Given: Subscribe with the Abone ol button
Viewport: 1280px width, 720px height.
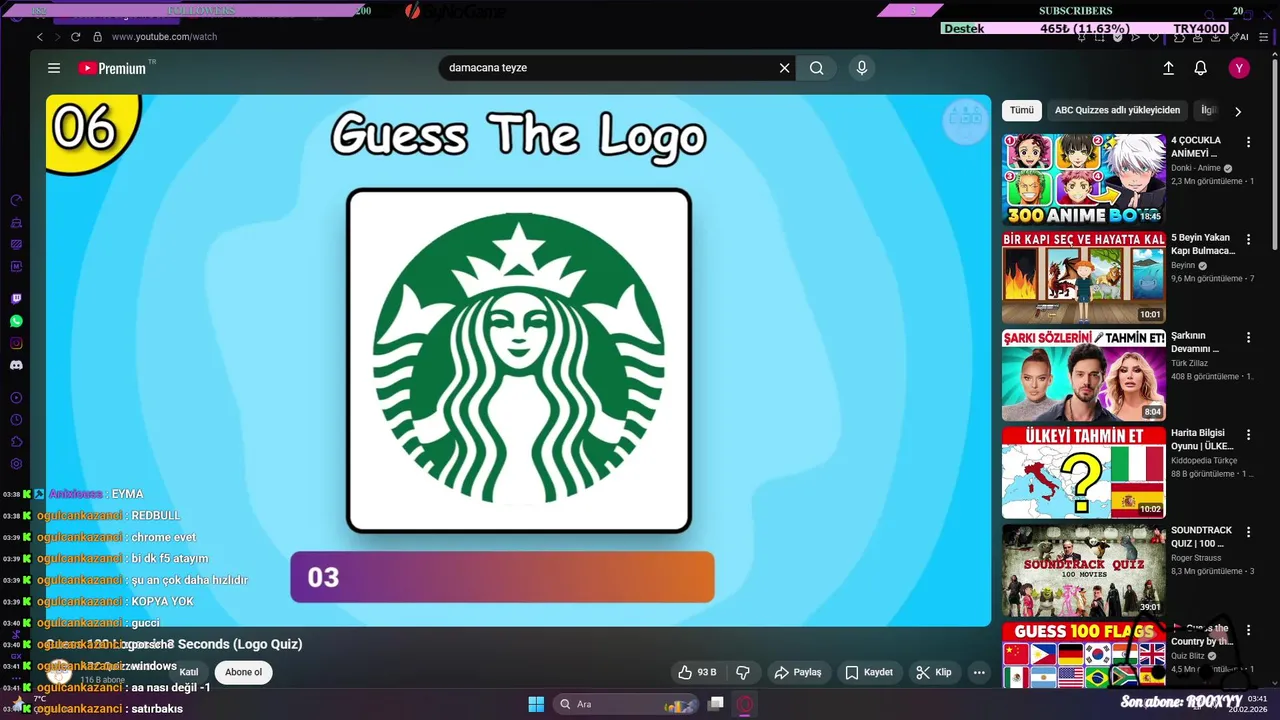Looking at the screenshot, I should pos(243,672).
